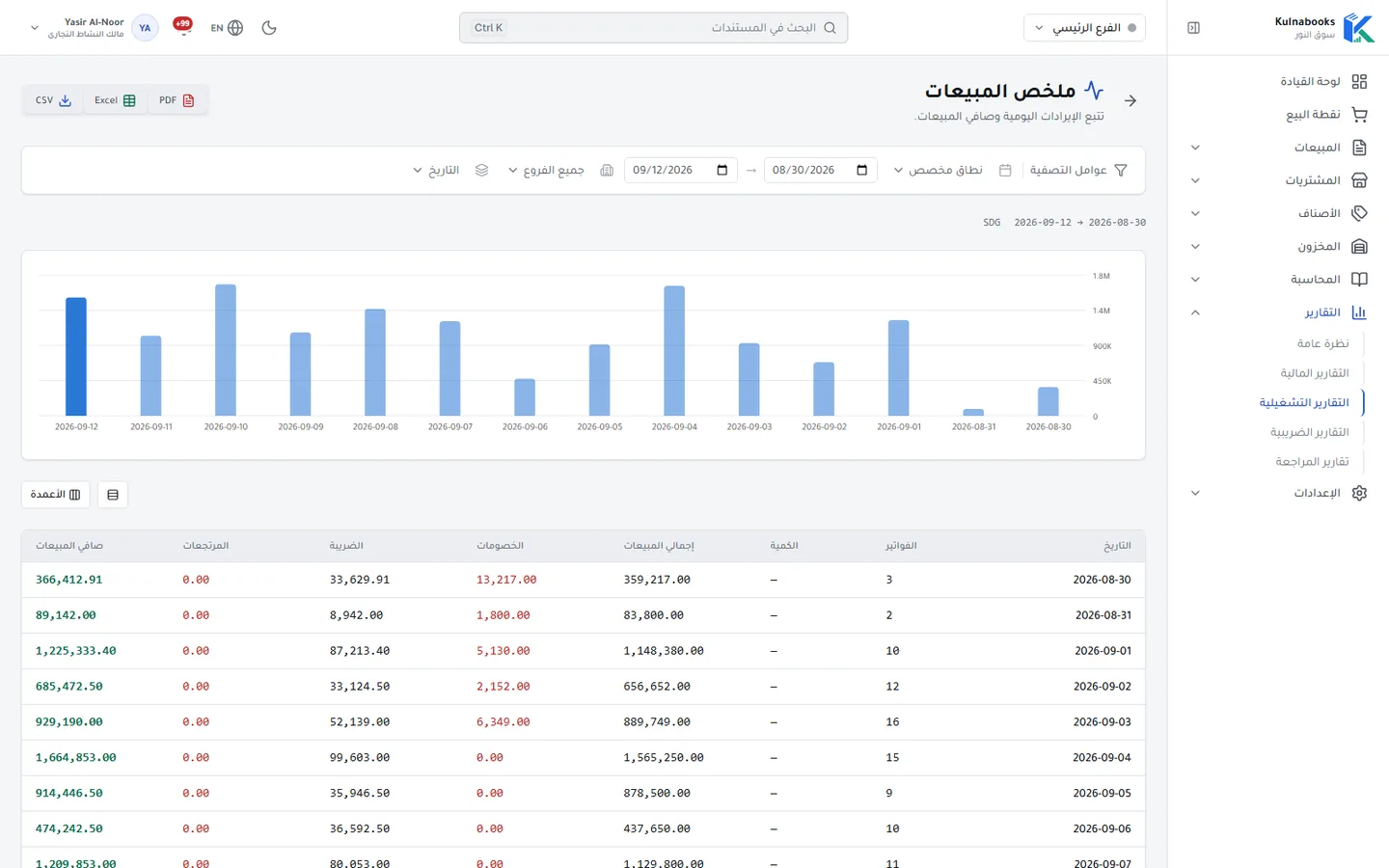Click net sales value 1,664,853.00

pyautogui.click(x=75, y=758)
